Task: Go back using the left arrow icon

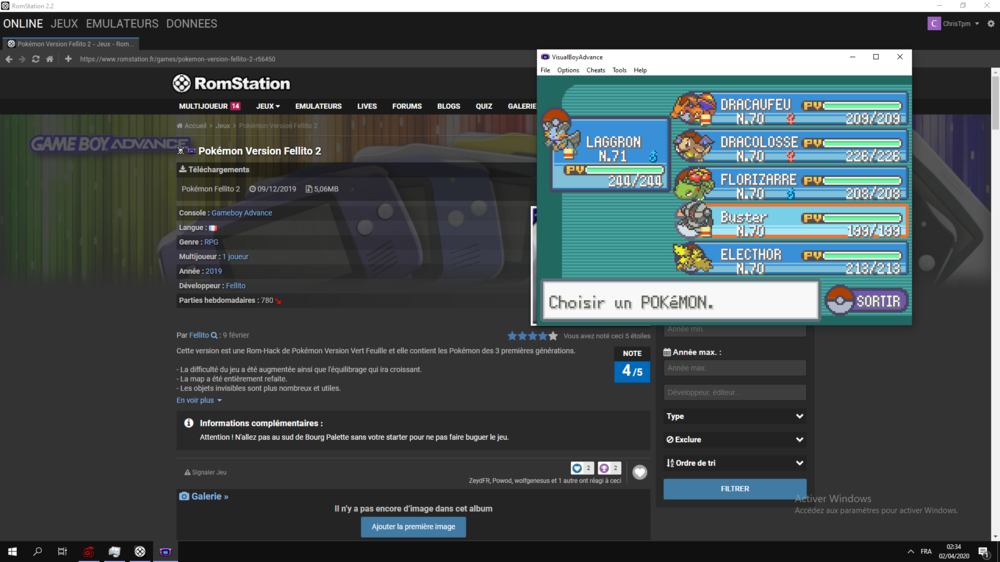Action: [9, 59]
